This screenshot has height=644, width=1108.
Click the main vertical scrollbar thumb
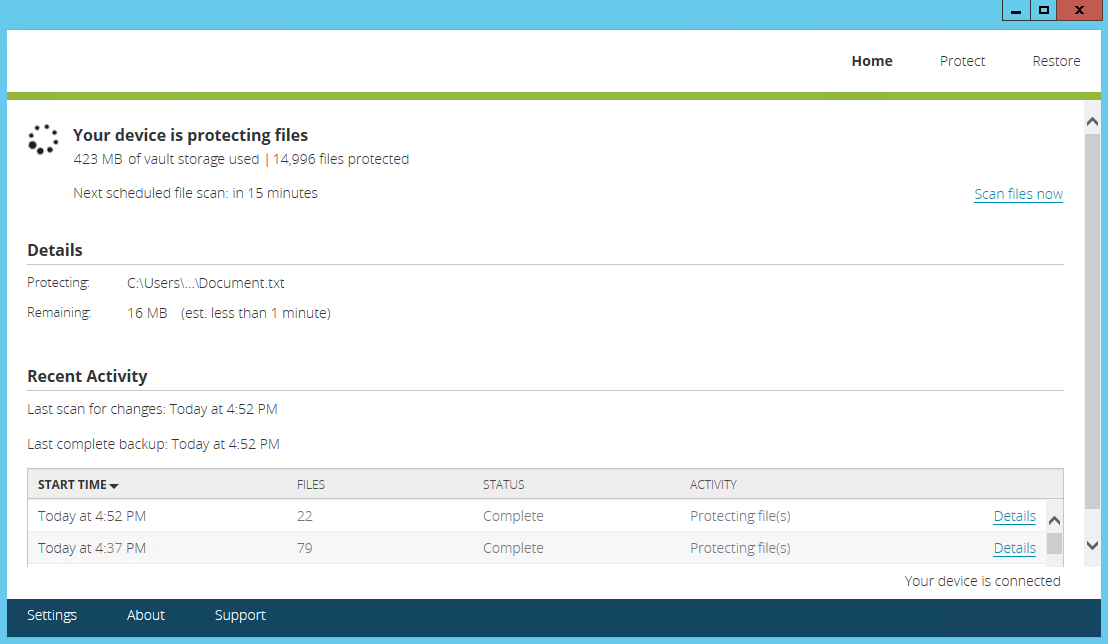(x=1092, y=320)
